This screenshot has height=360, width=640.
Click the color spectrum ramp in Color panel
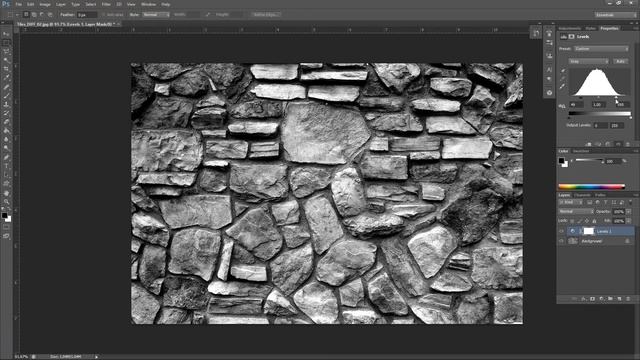[591, 187]
